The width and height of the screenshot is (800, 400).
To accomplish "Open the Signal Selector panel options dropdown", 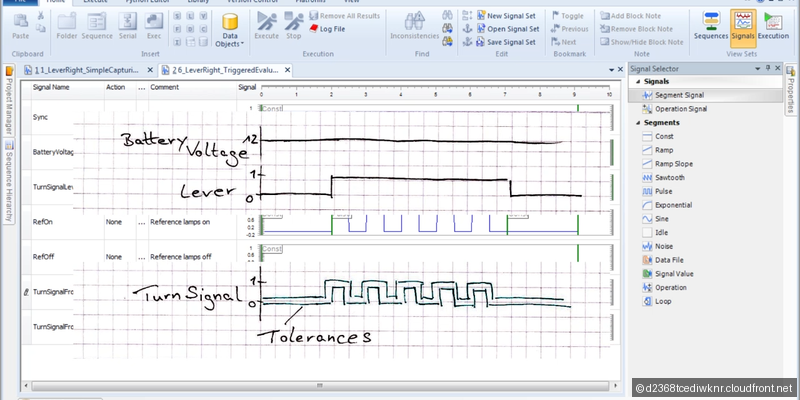I will [758, 68].
